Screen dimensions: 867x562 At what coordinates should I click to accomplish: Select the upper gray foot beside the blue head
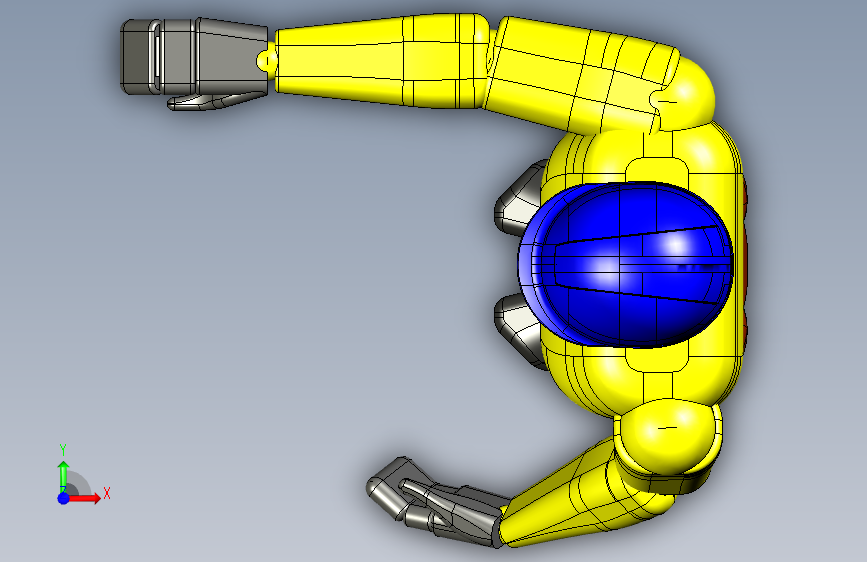(520, 199)
